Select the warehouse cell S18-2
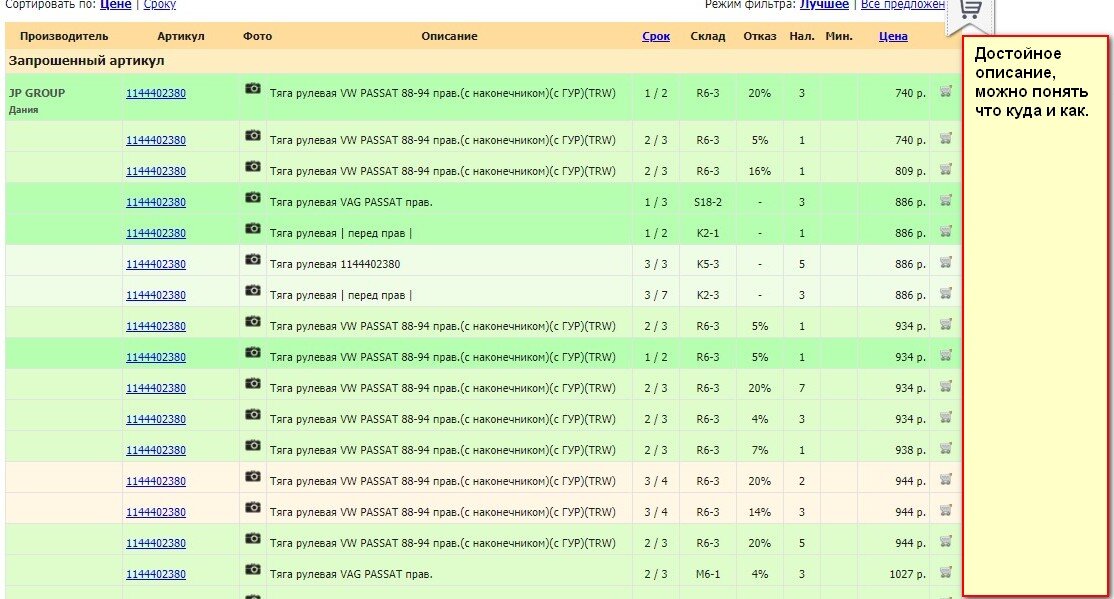Screen dimensions: 1114x599 (708, 203)
